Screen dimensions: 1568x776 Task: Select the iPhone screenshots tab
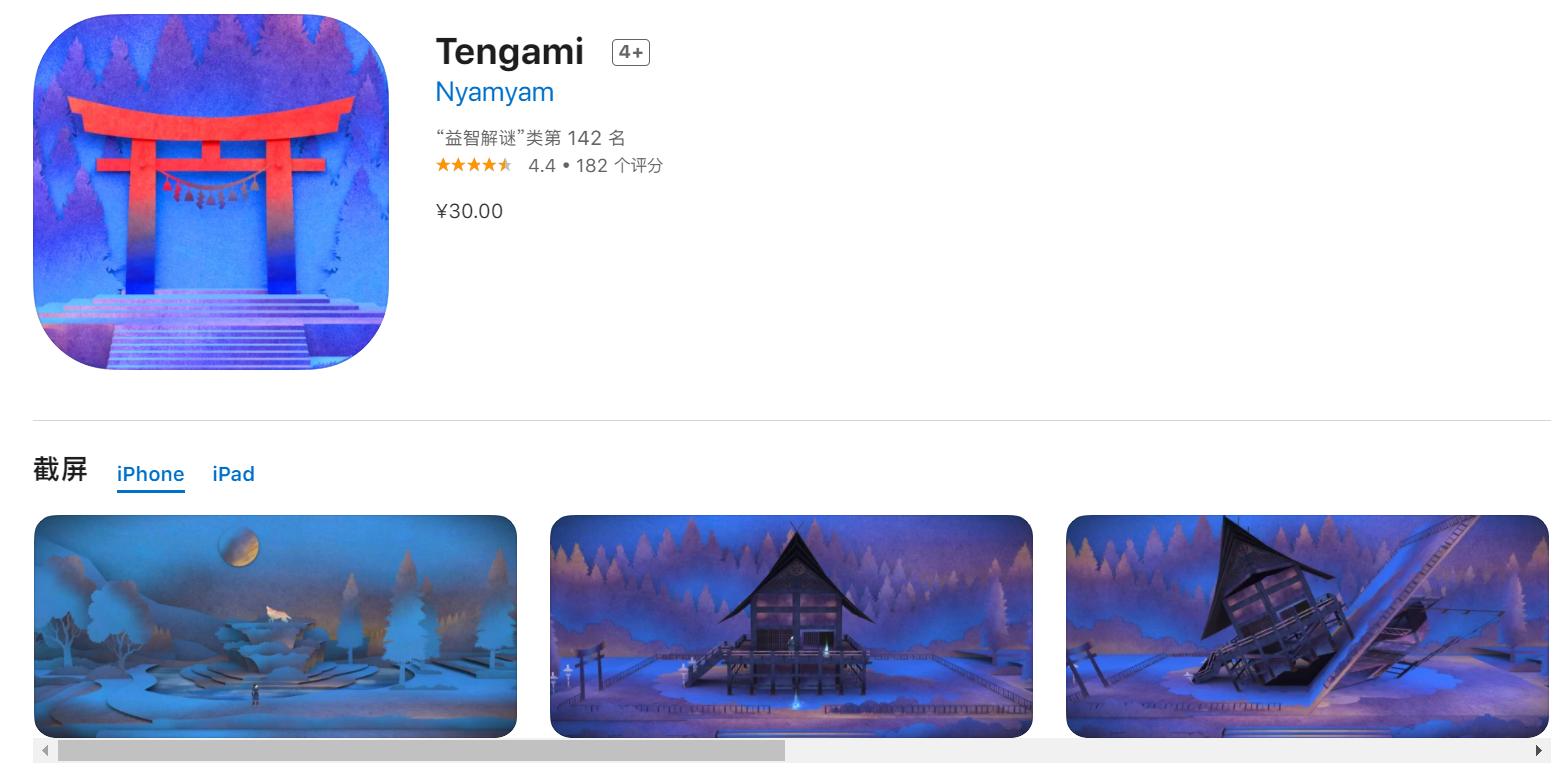pyautogui.click(x=150, y=474)
